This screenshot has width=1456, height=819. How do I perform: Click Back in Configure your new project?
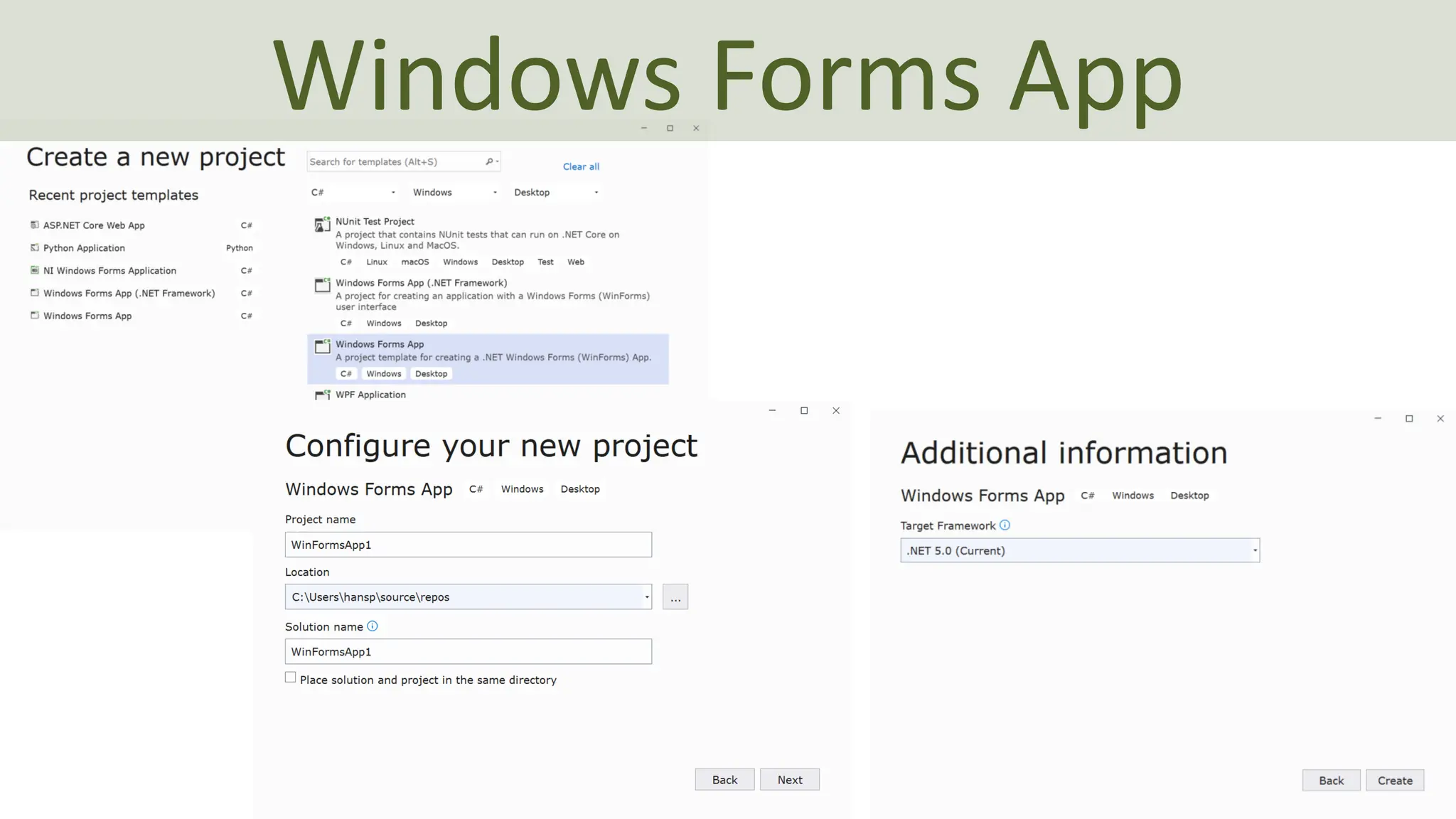click(724, 780)
